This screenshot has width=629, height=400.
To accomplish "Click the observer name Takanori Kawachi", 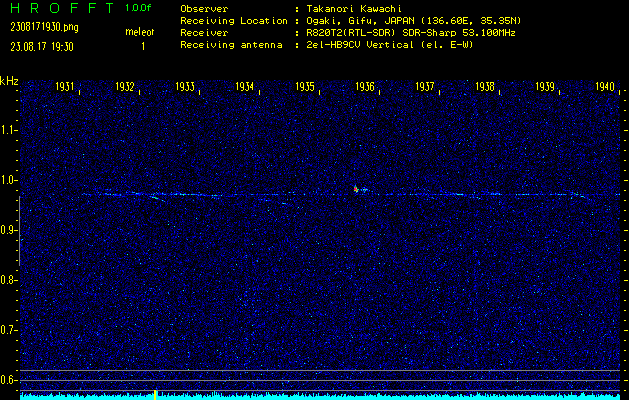I will tap(349, 8).
